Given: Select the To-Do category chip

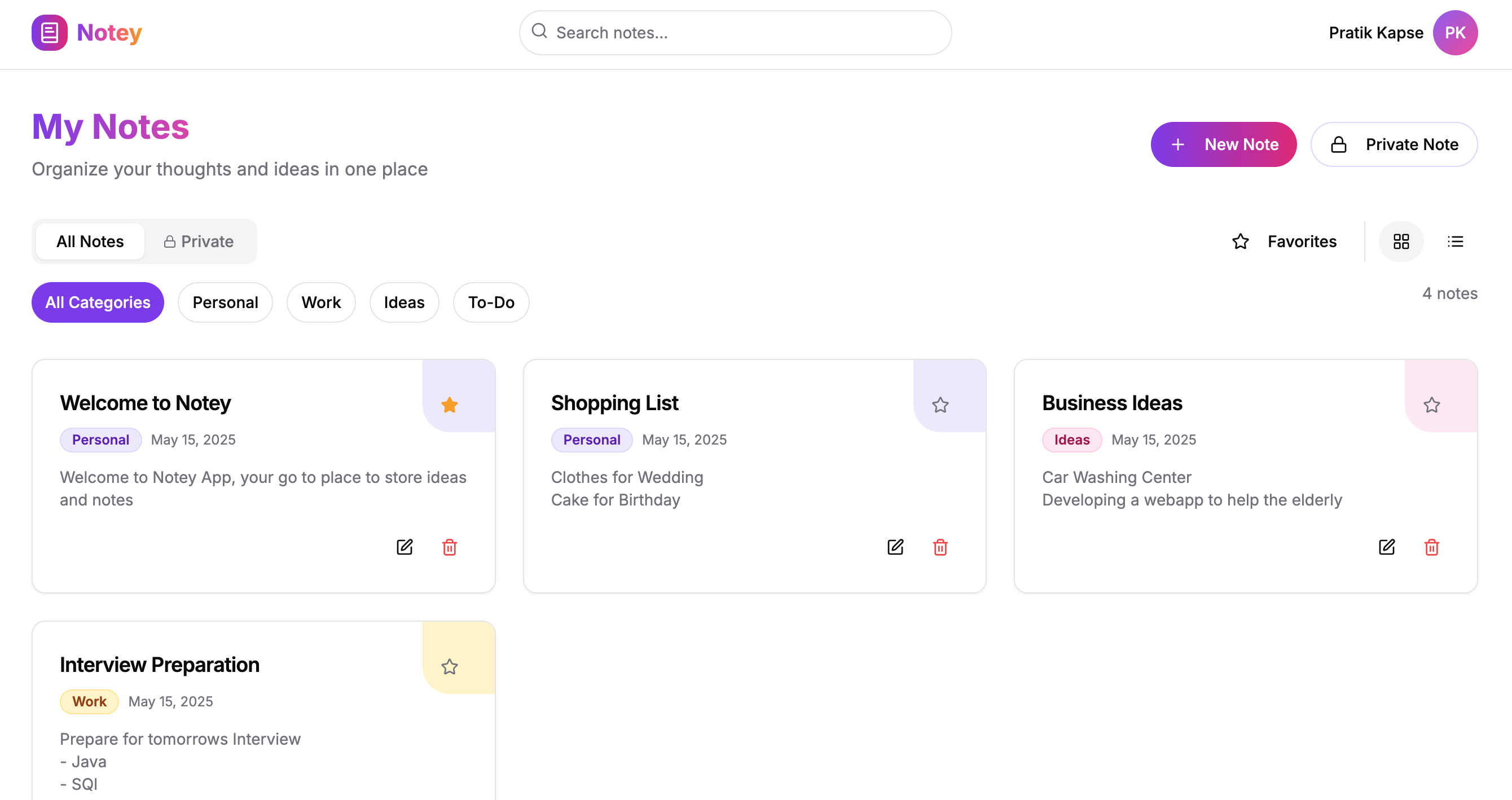Looking at the screenshot, I should click(x=491, y=302).
